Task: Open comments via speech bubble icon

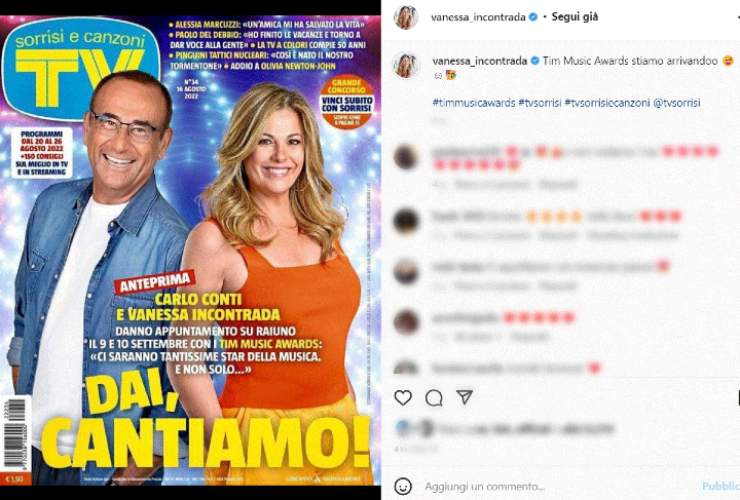Action: [x=434, y=398]
